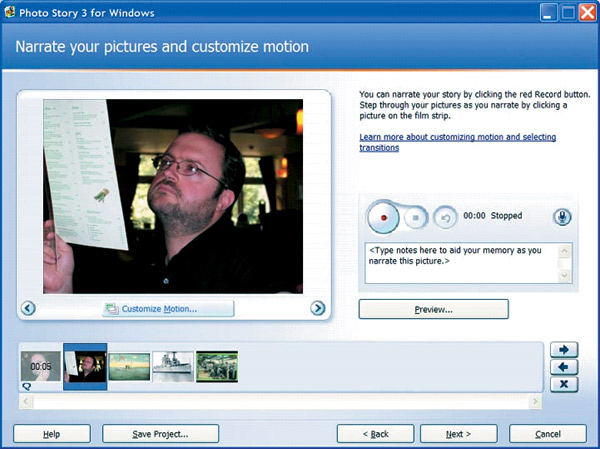Select the first film strip thumbnail marked 00:05
Image resolution: width=600 pixels, height=449 pixels.
pos(41,366)
